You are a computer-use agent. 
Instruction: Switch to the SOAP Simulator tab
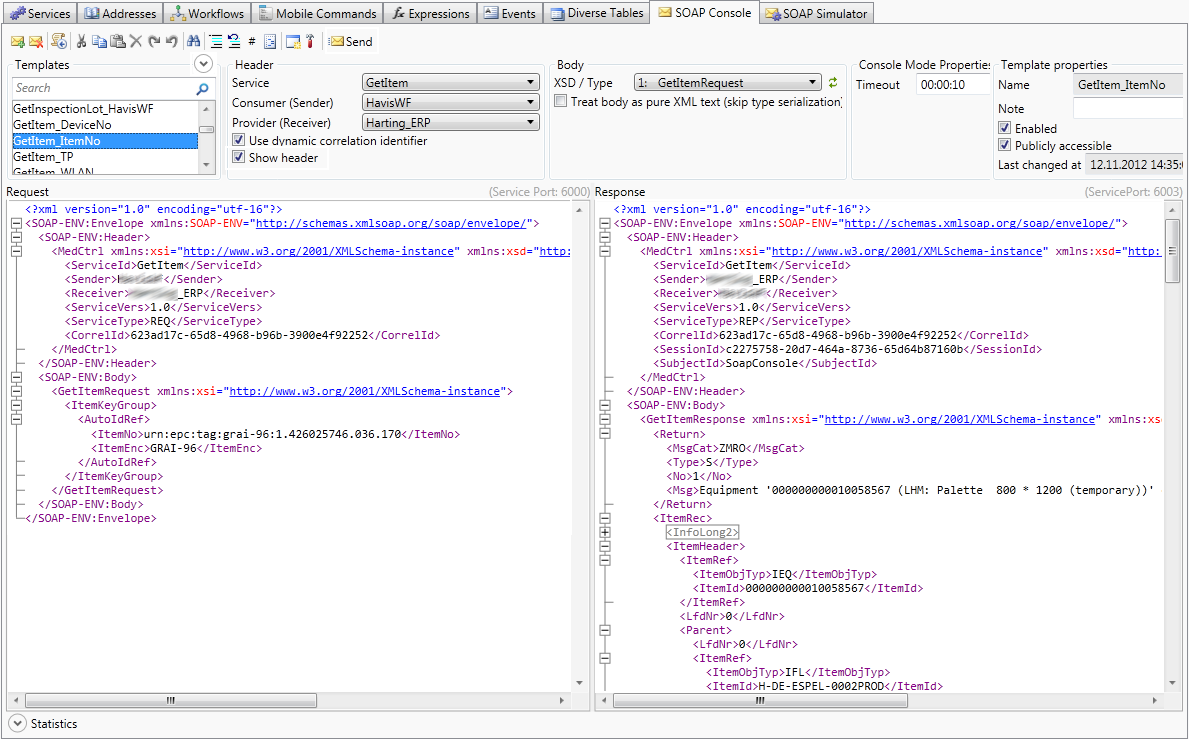coord(816,13)
